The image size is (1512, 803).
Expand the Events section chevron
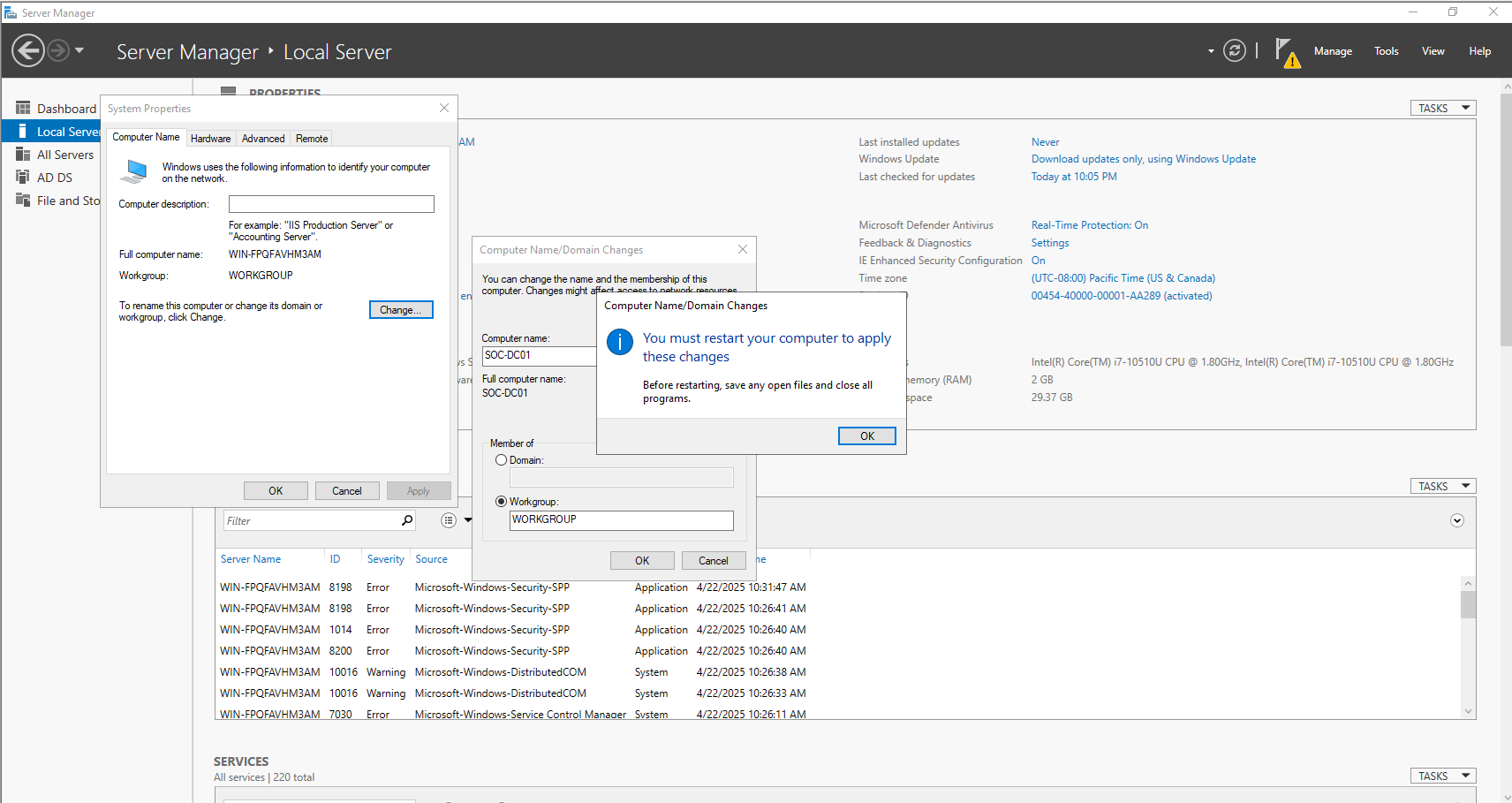(x=1457, y=520)
